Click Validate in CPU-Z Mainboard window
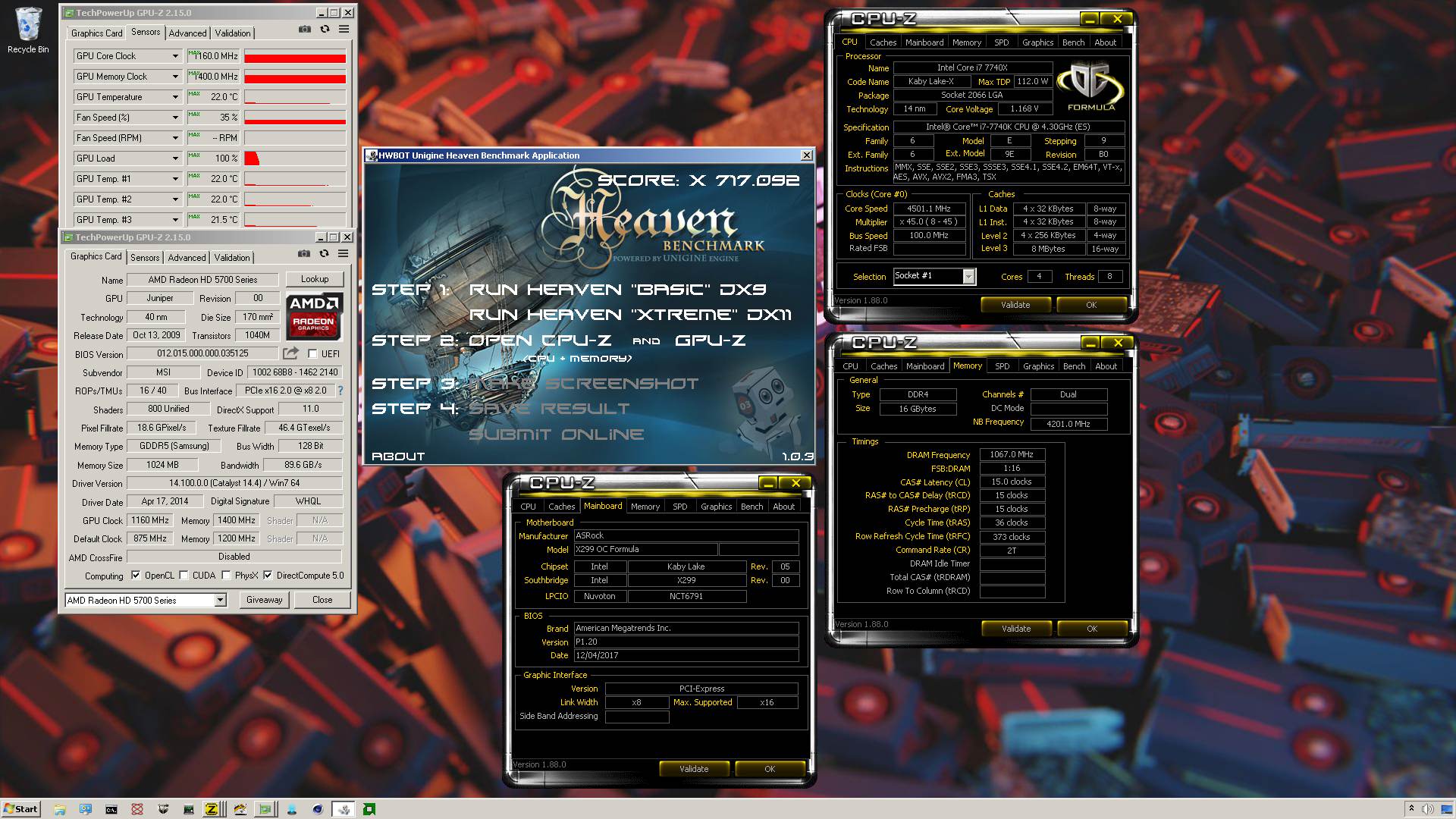1456x819 pixels. click(x=694, y=769)
